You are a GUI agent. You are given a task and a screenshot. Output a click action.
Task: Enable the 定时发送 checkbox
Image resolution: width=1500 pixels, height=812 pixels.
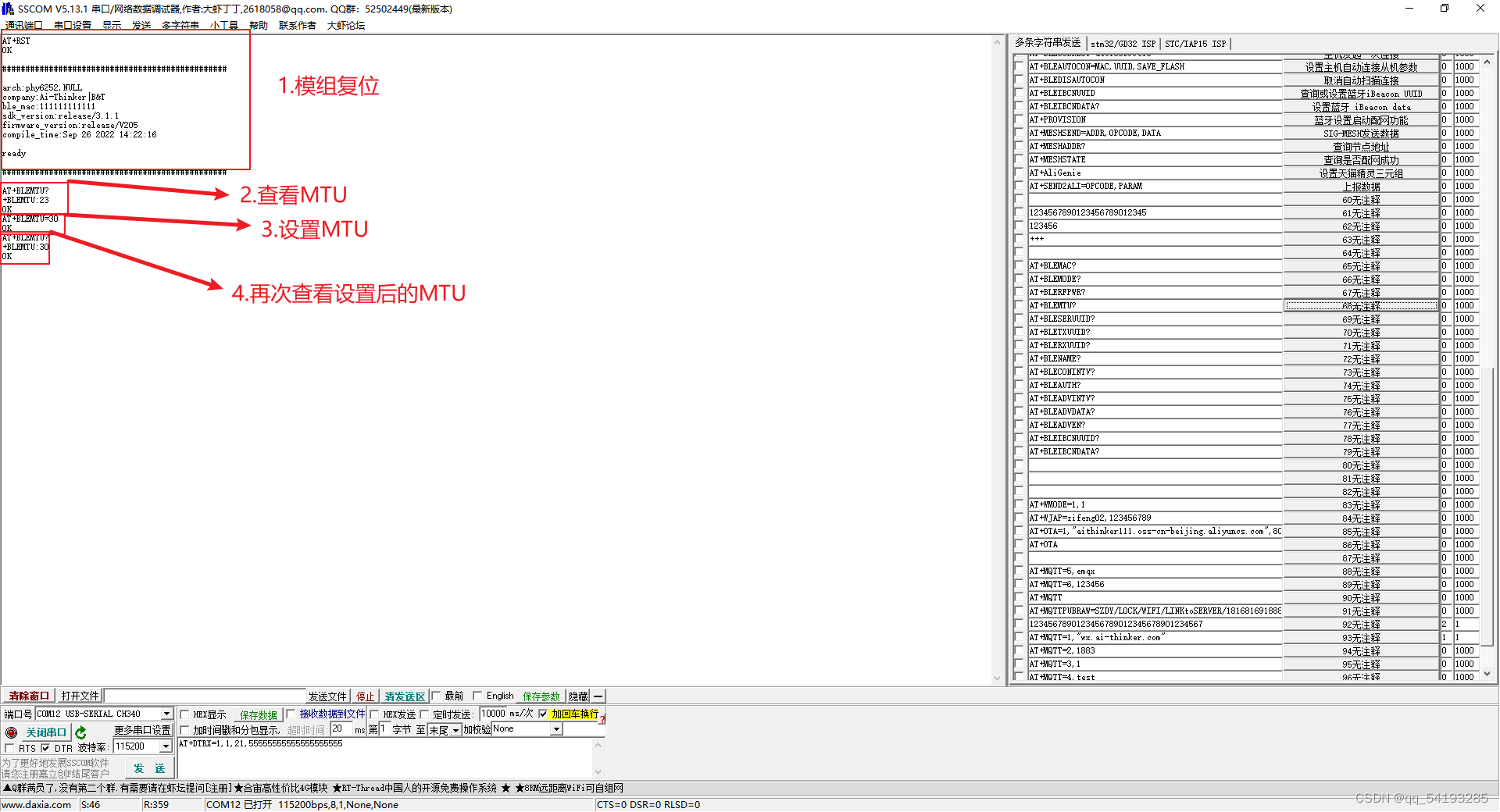425,714
